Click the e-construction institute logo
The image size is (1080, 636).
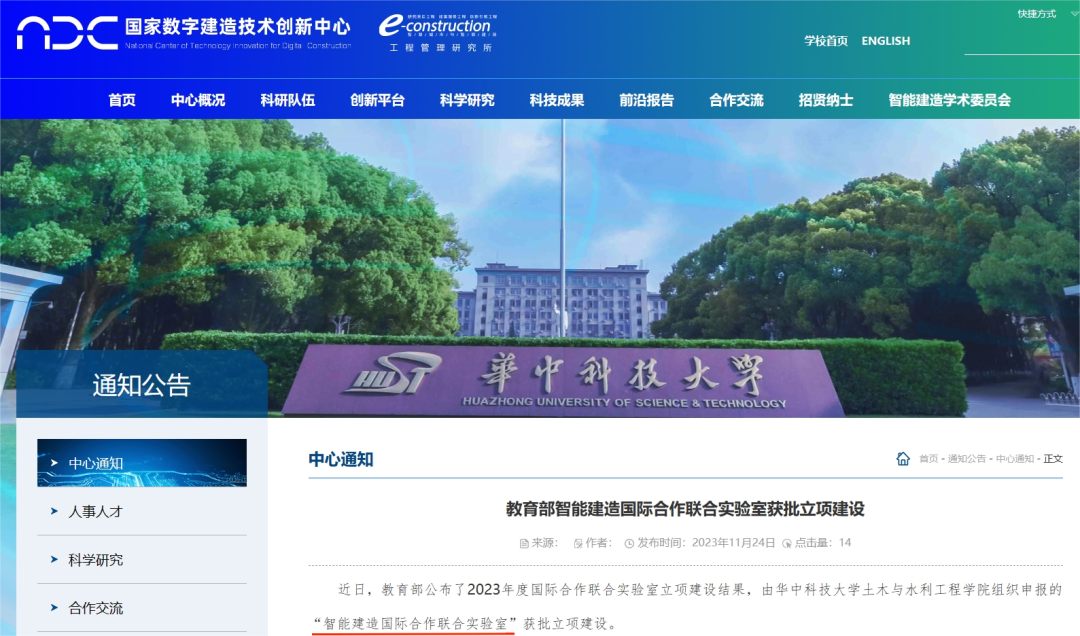(437, 32)
